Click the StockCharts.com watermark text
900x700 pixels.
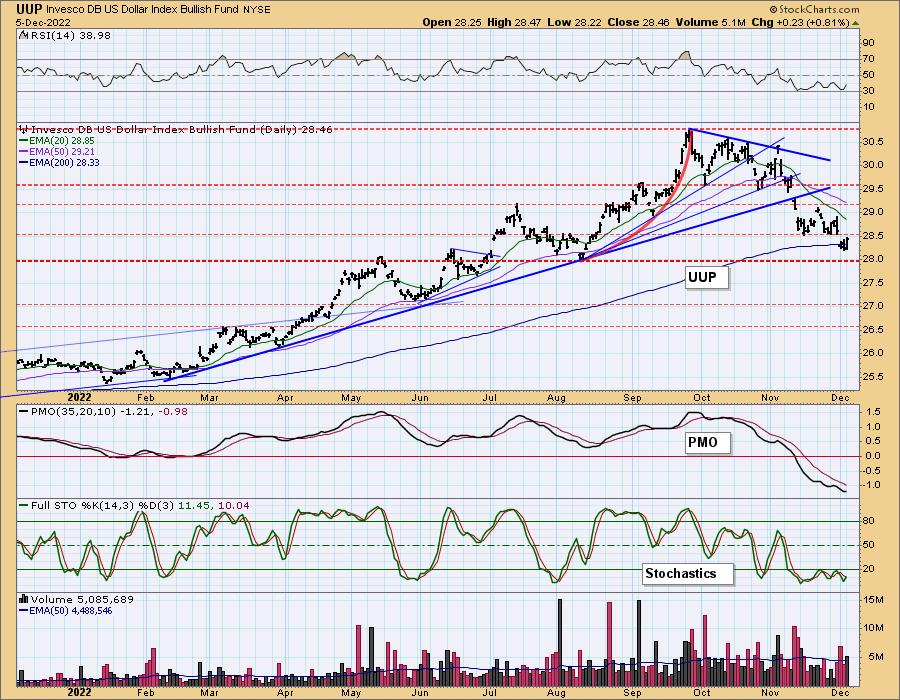(814, 9)
